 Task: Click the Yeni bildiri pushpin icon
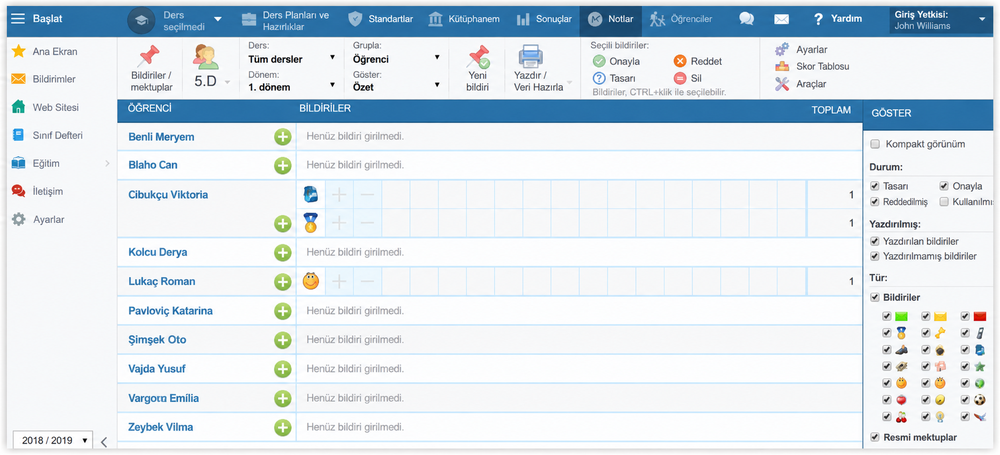(x=478, y=57)
